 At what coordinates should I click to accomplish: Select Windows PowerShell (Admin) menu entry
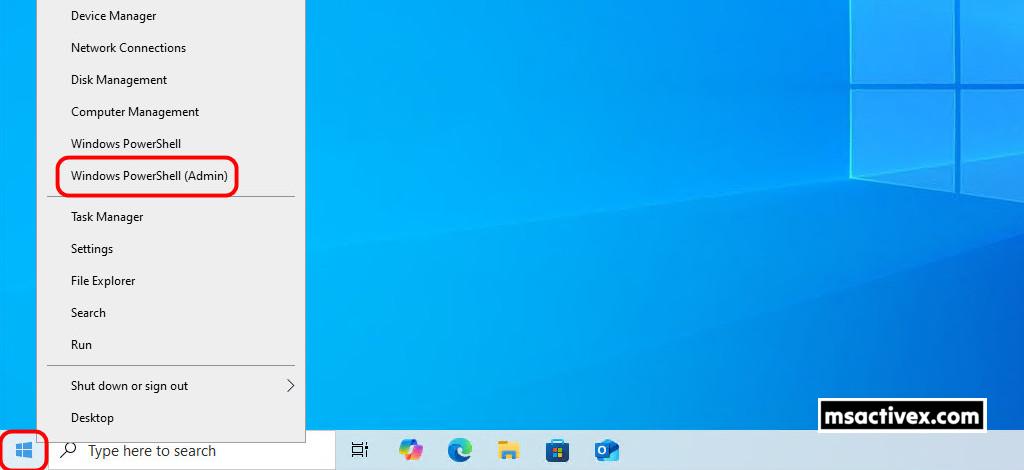149,176
